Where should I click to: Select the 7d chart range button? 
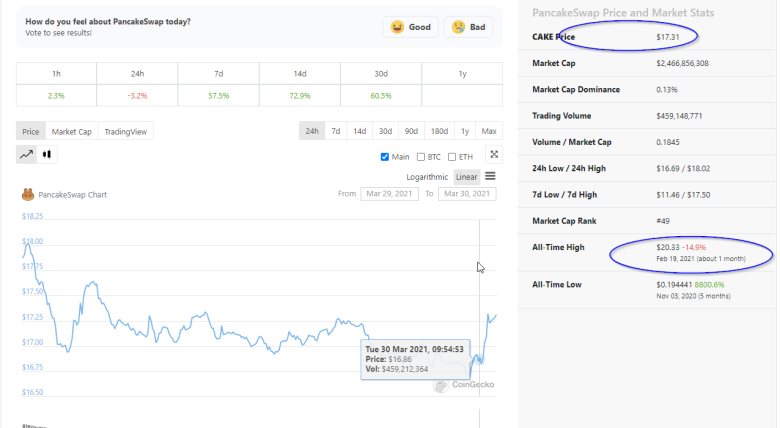337,131
